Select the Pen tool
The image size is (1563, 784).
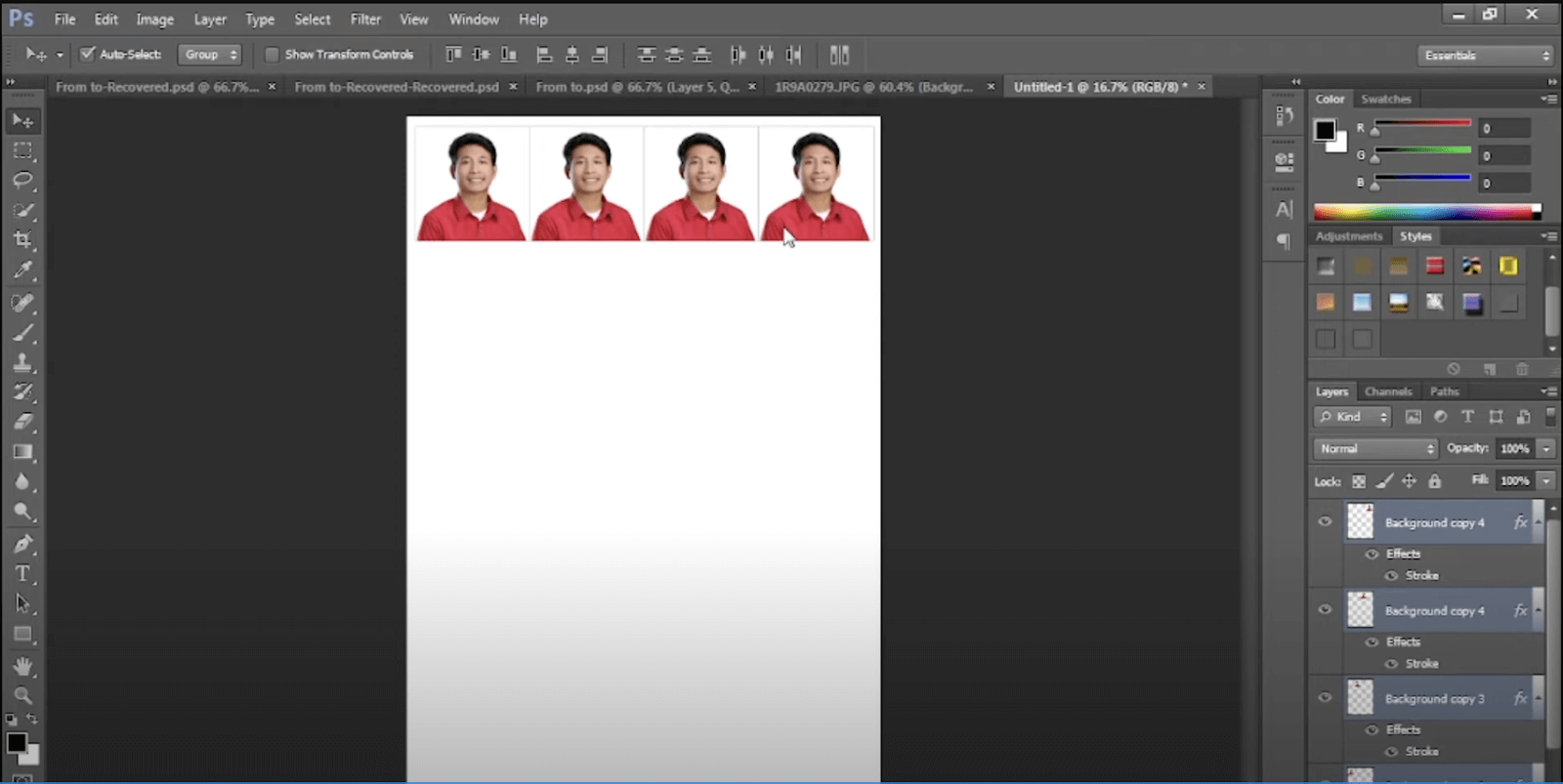pyautogui.click(x=22, y=544)
